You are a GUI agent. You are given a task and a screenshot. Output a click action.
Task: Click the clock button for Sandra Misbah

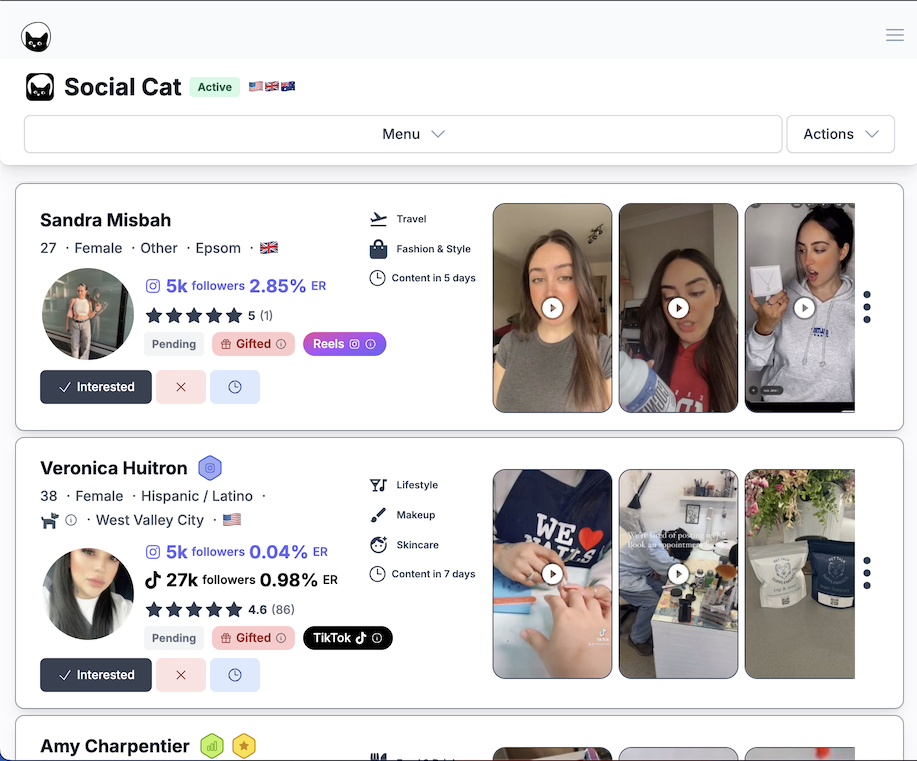[235, 387]
